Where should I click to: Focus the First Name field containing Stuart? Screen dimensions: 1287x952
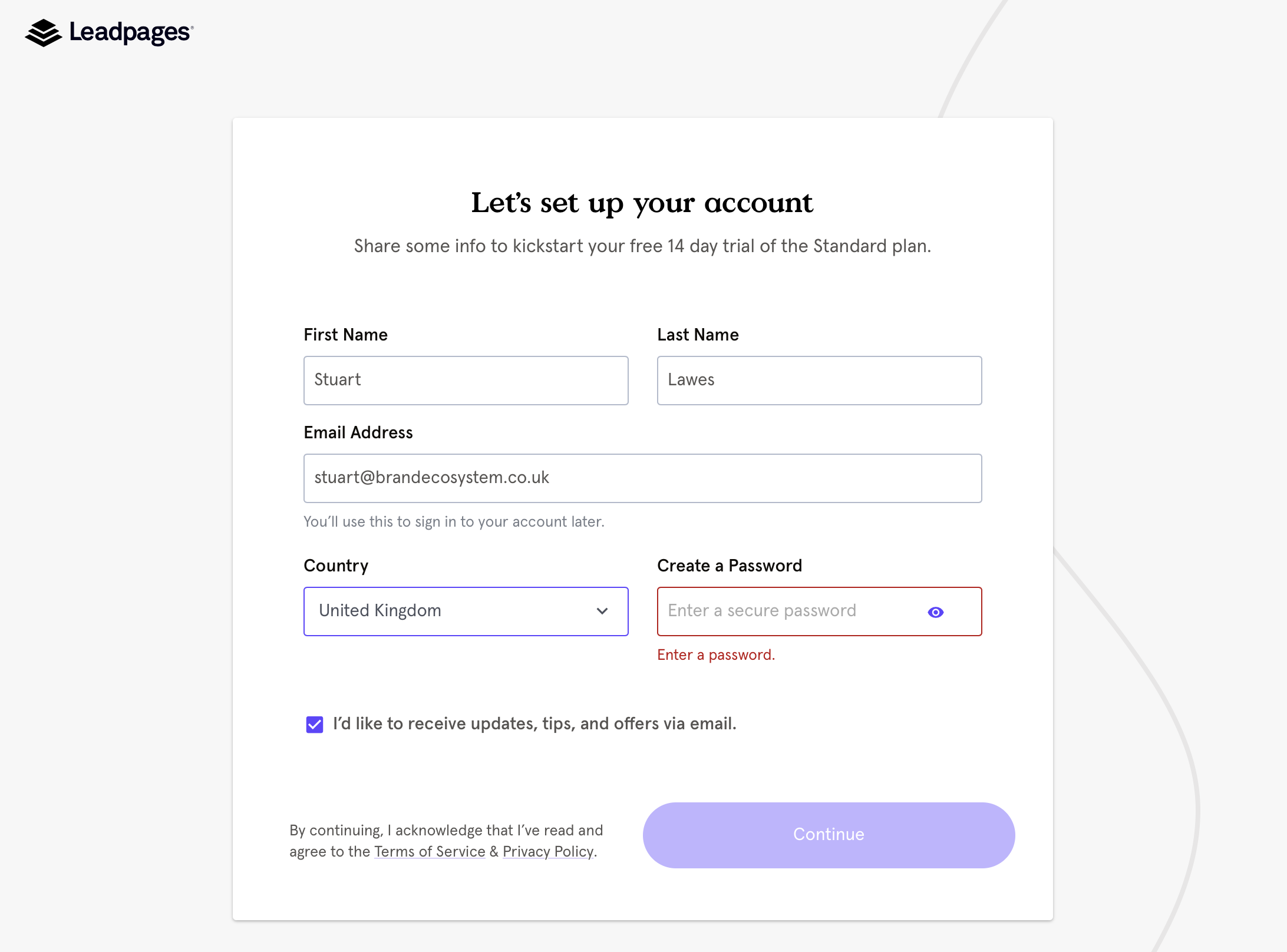tap(466, 380)
